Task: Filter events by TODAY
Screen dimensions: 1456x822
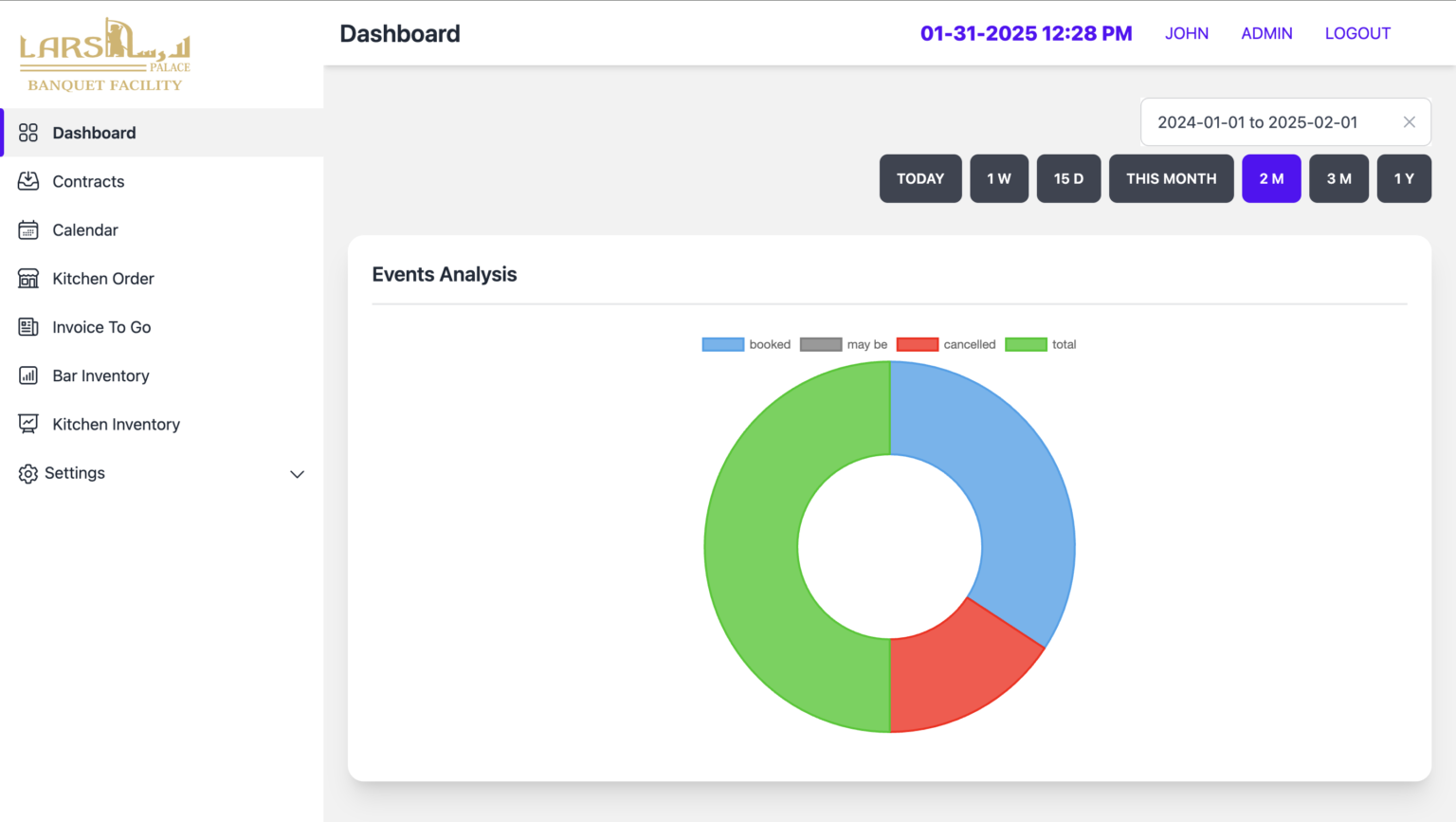Action: click(x=920, y=178)
